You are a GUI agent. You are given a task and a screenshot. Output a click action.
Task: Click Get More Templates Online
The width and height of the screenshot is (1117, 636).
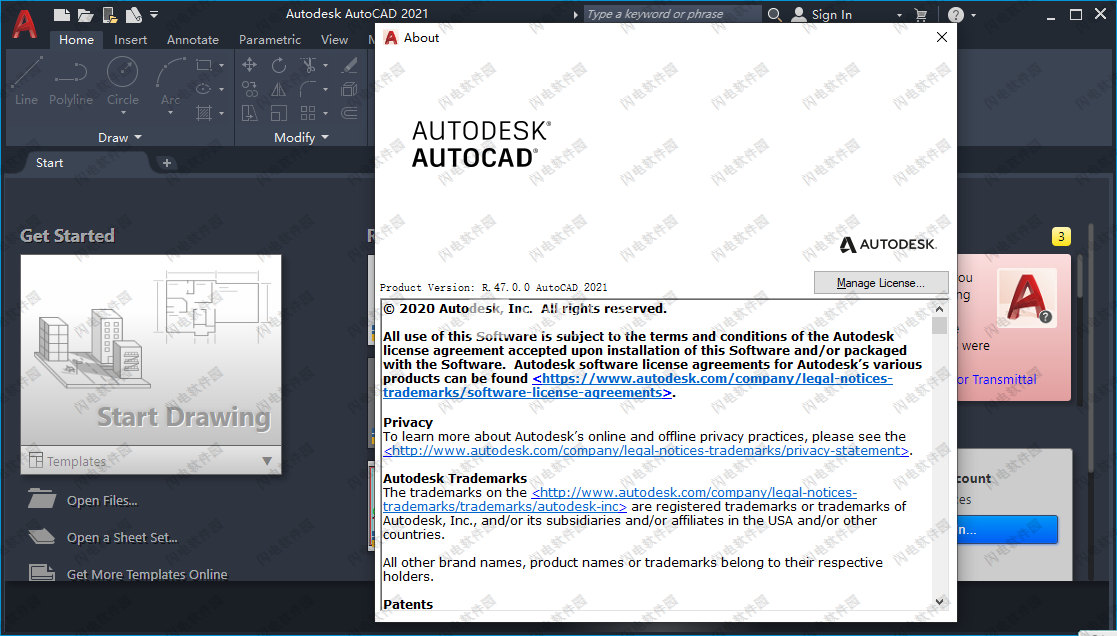(147, 574)
